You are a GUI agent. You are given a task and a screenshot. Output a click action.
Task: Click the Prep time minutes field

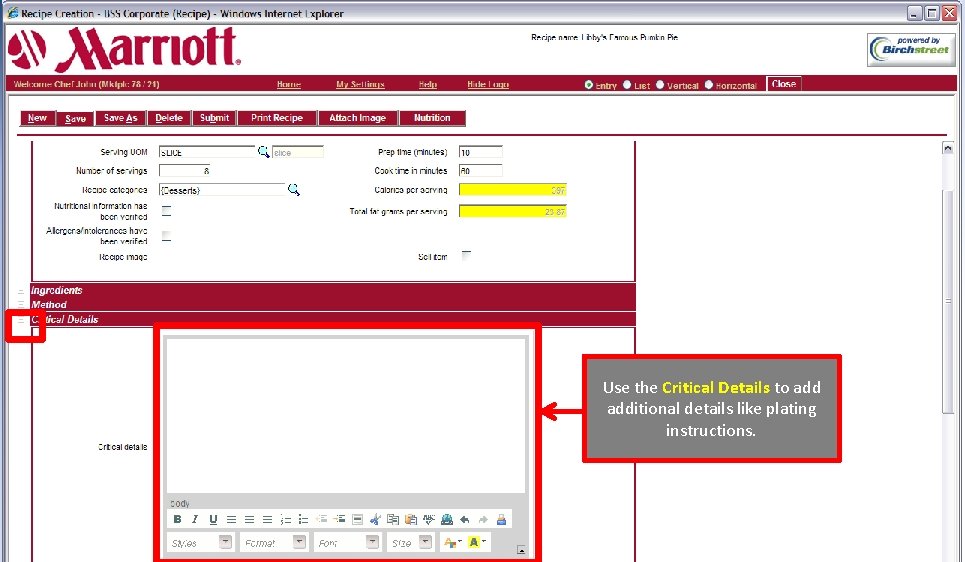point(481,152)
